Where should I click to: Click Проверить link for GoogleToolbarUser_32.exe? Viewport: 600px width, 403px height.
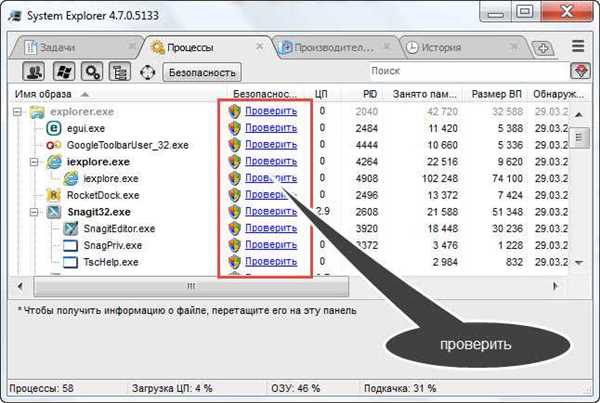tap(271, 145)
